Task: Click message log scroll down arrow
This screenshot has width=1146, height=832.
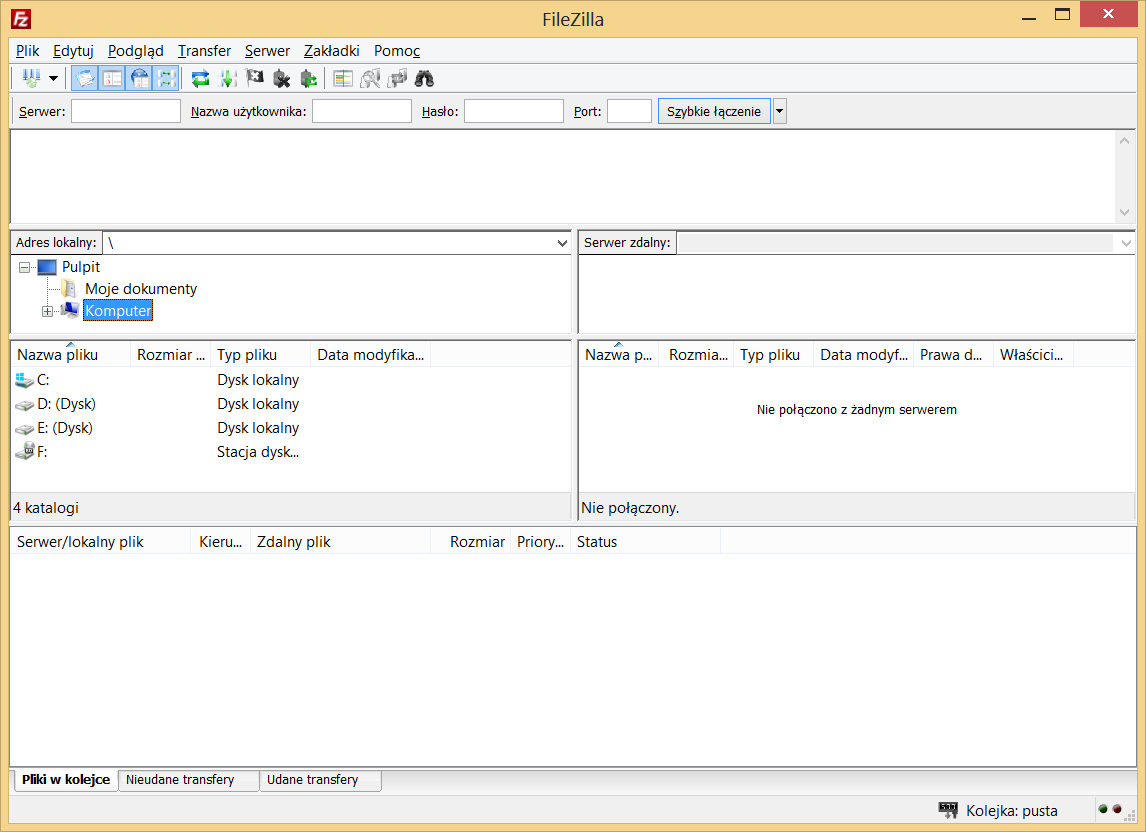Action: click(1124, 213)
